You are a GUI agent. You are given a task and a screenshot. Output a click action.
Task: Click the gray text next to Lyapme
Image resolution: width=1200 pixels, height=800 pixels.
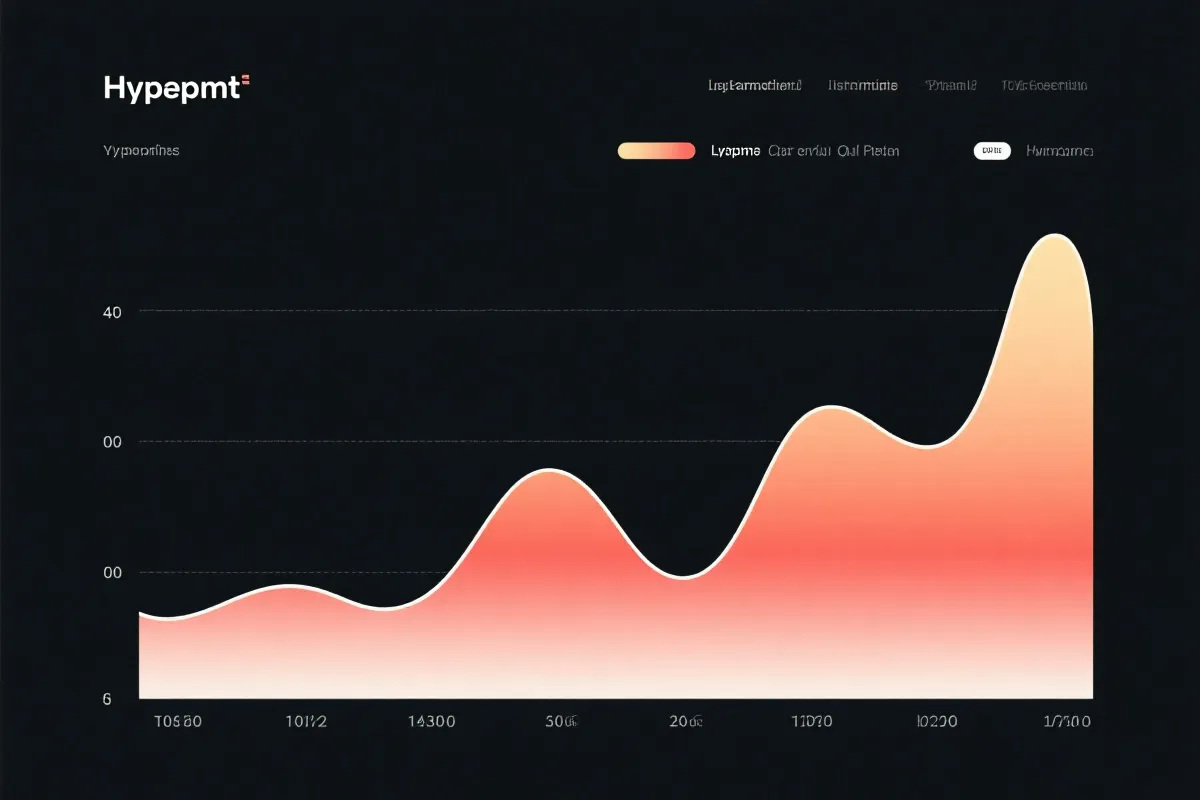pos(833,151)
